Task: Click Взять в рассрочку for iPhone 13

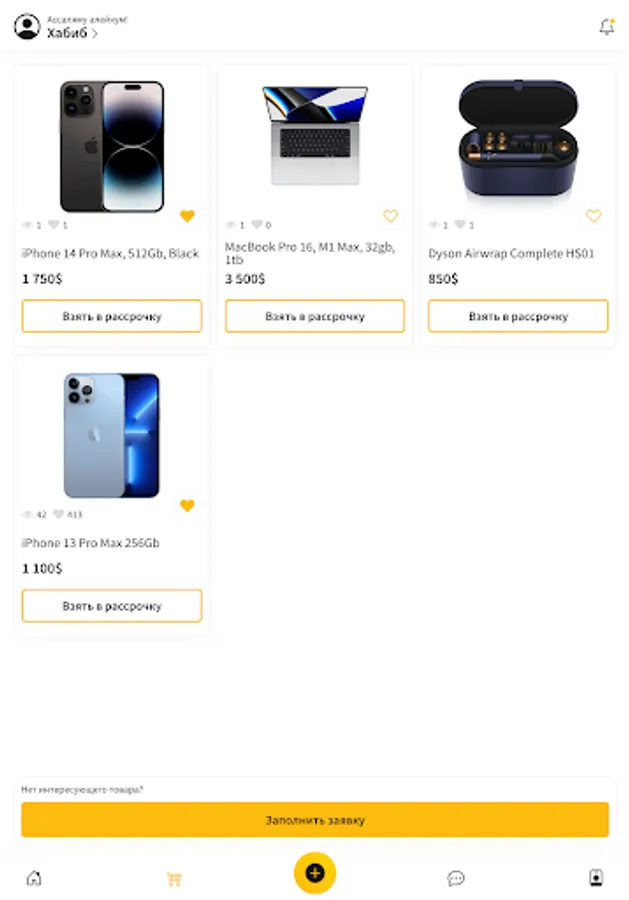Action: tap(112, 606)
